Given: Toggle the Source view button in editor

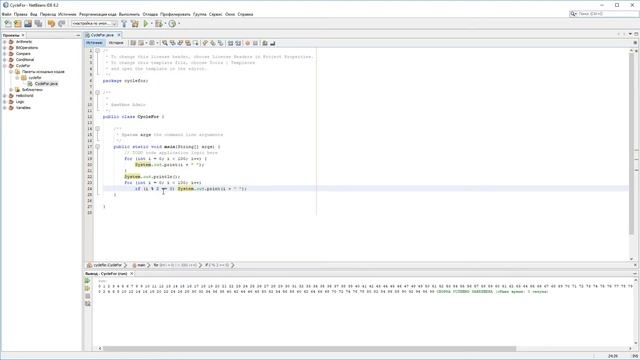Looking at the screenshot, I should click(94, 43).
